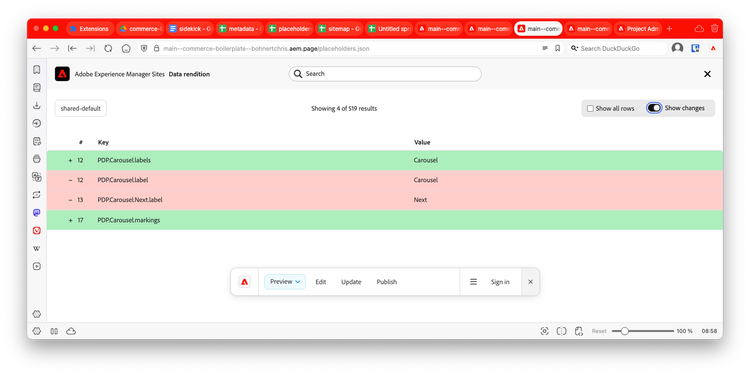Click the tab tiling icon in status bar
Viewport: 750px width, 375px height.
[54, 331]
